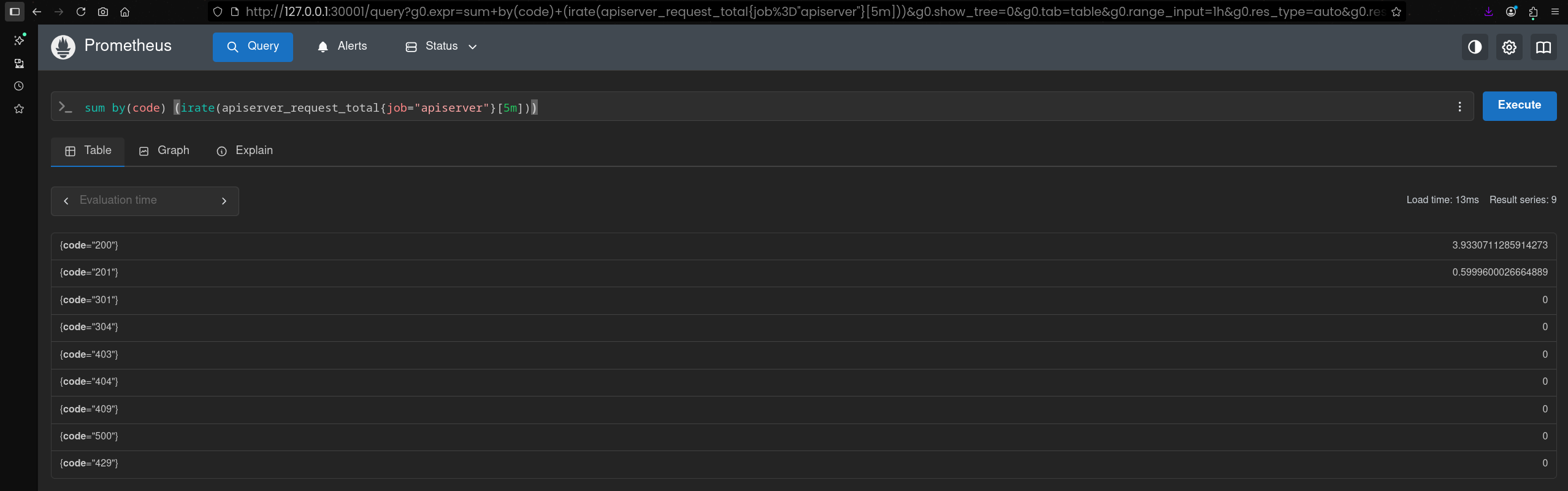
Task: Click the site shield security icon
Action: [x=218, y=12]
